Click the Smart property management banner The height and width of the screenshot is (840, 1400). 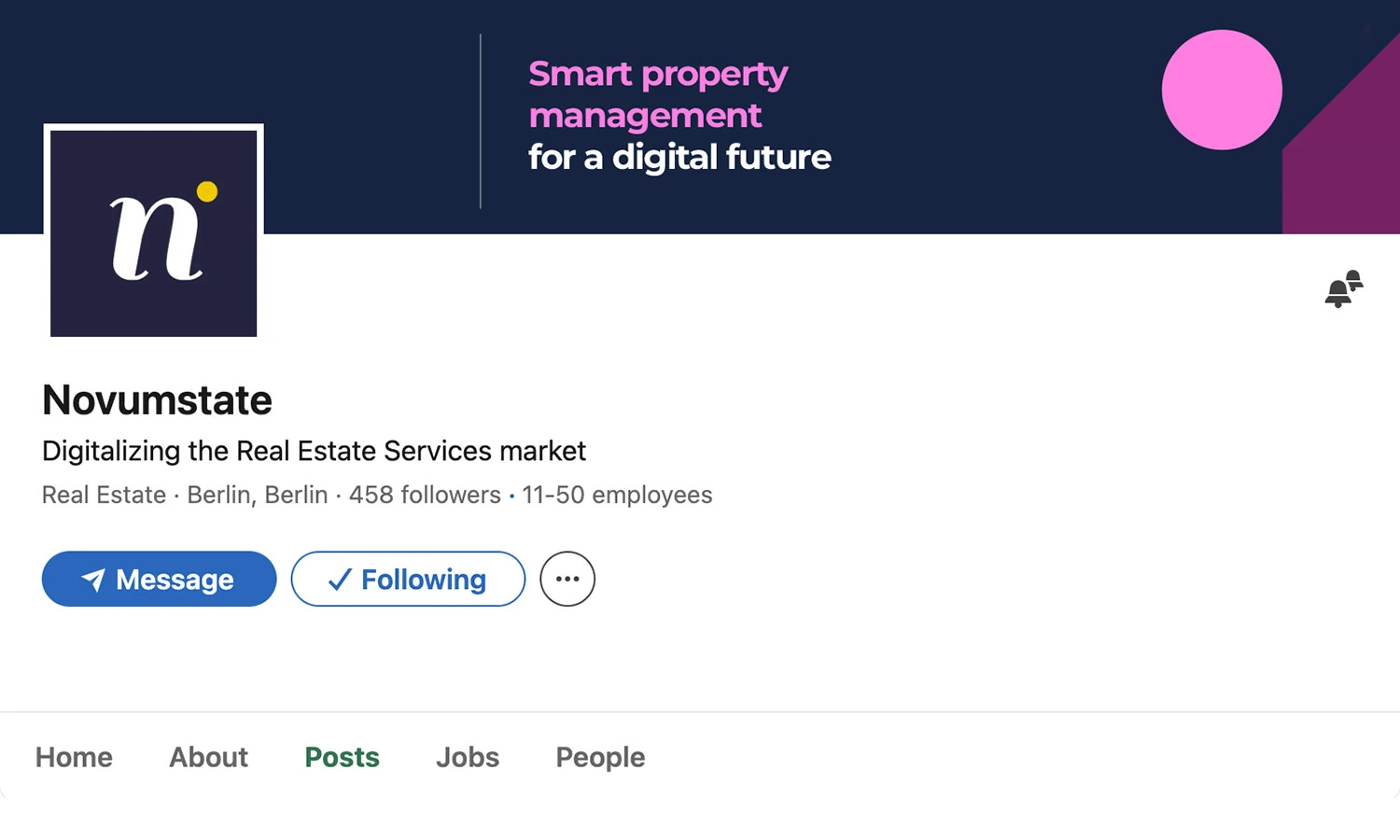(x=679, y=114)
